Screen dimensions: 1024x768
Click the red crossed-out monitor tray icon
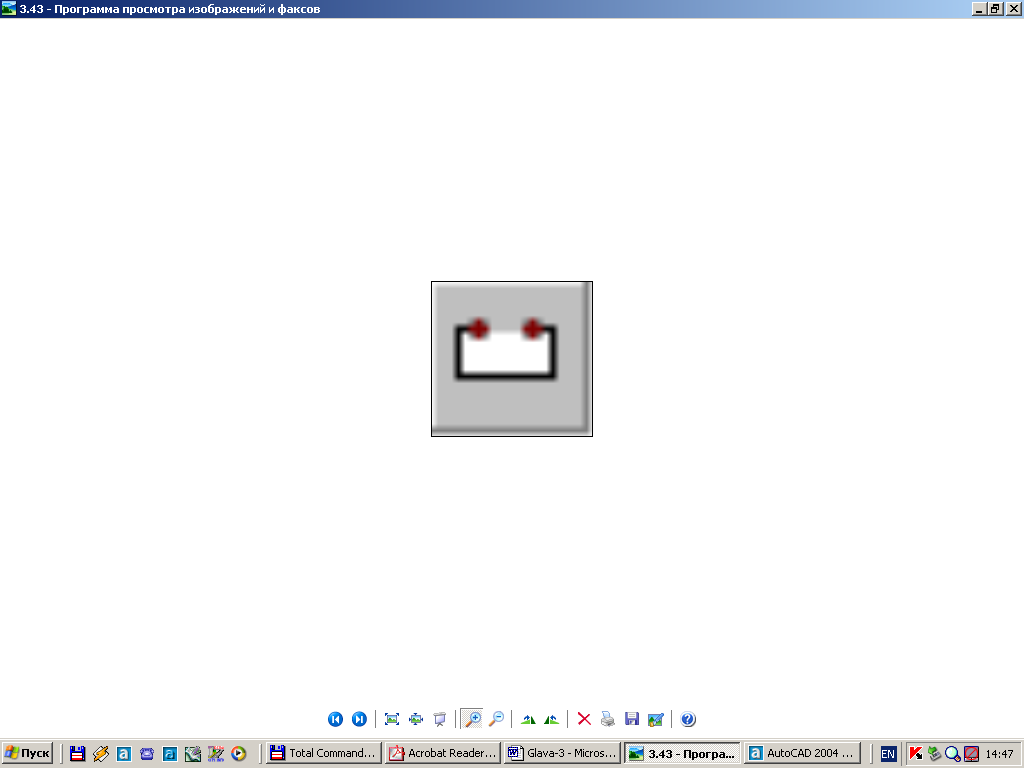pos(971,754)
